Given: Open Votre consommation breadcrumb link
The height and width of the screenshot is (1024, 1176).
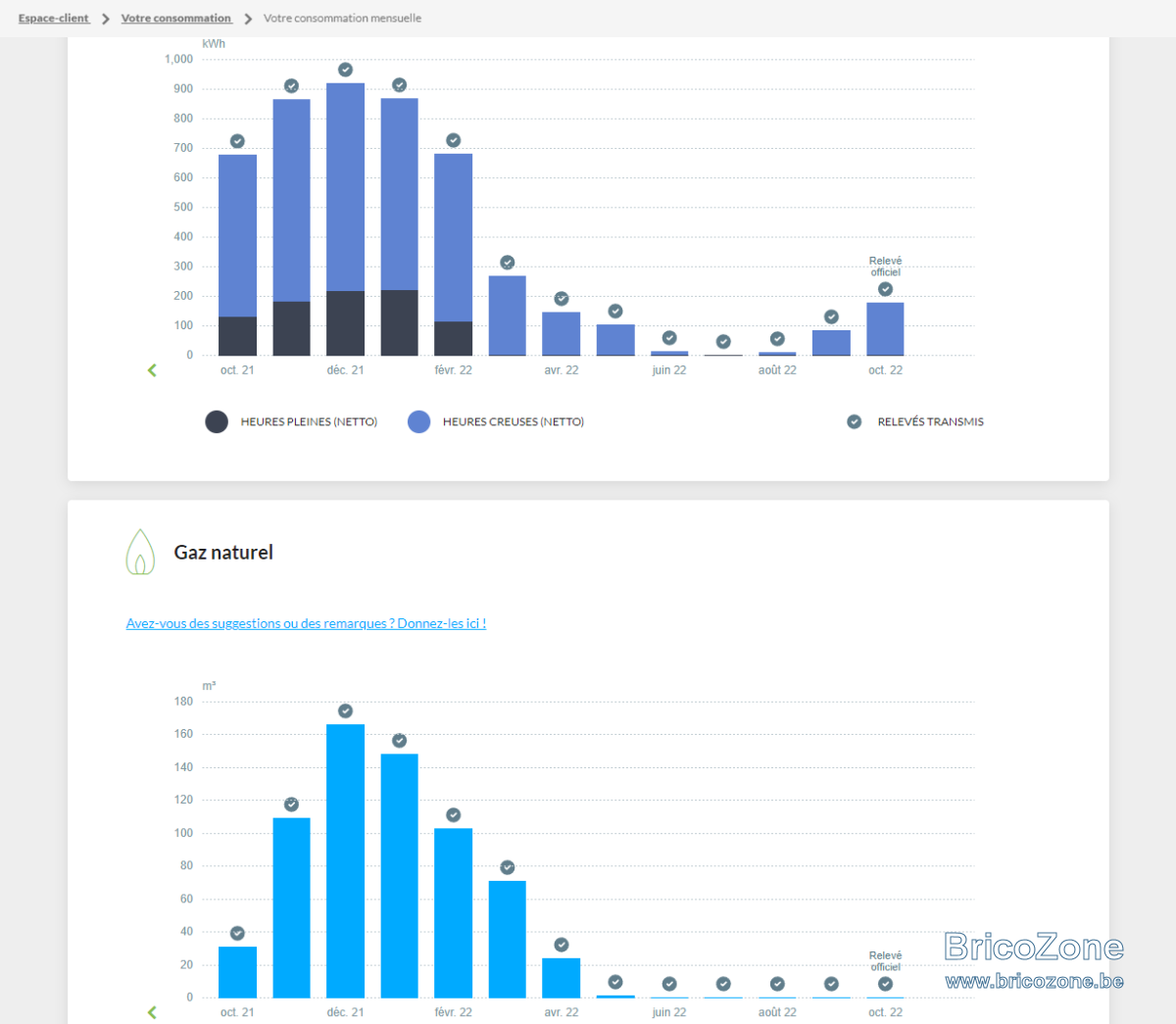Looking at the screenshot, I should point(176,18).
